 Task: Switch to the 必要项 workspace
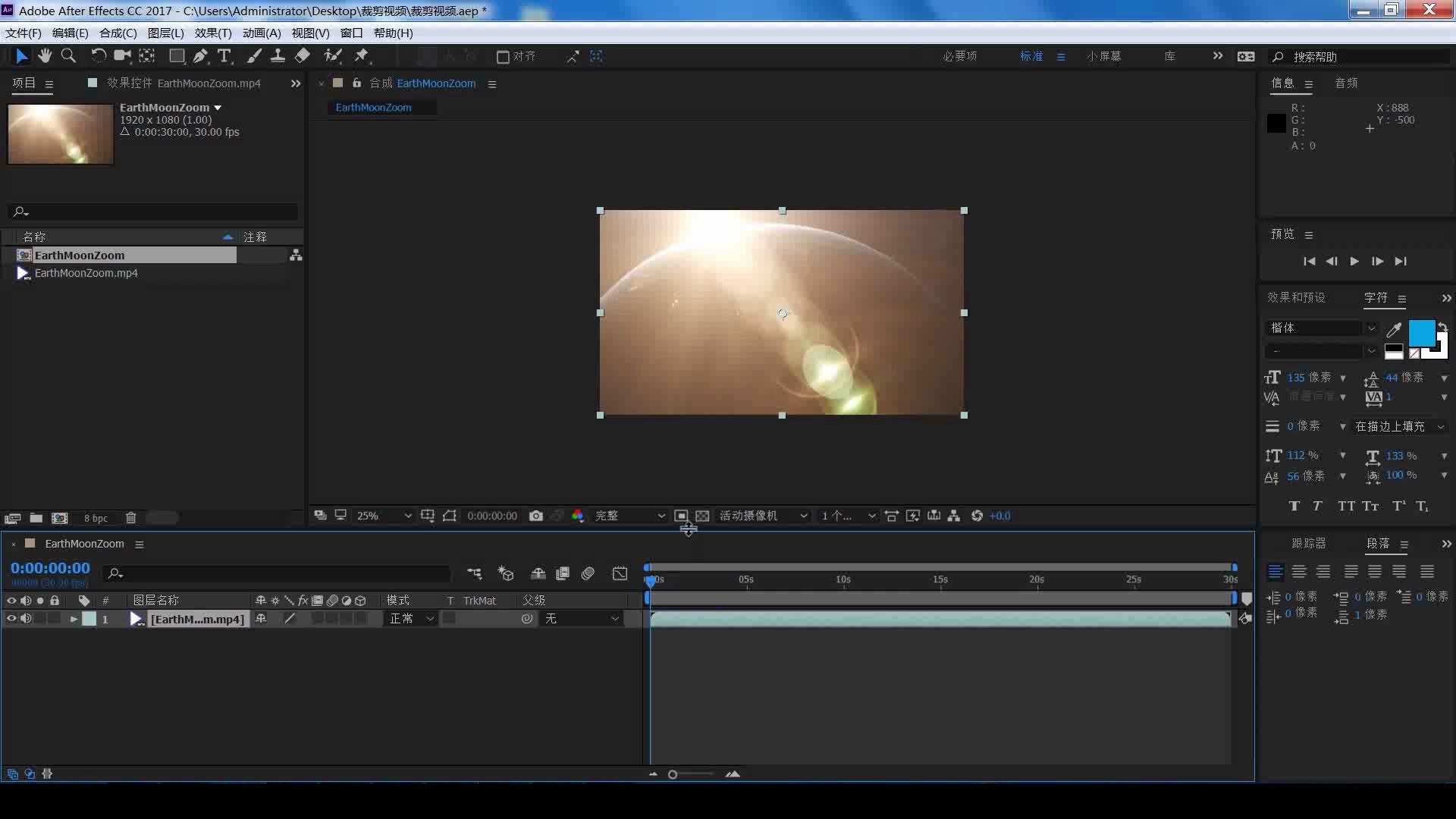959,56
